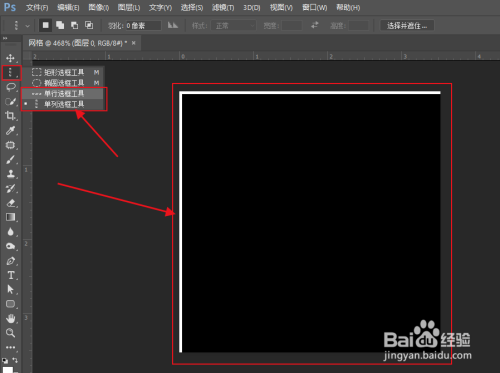Image resolution: width=500 pixels, height=373 pixels.
Task: Click the 羽化 feather input field
Action: 143,26
